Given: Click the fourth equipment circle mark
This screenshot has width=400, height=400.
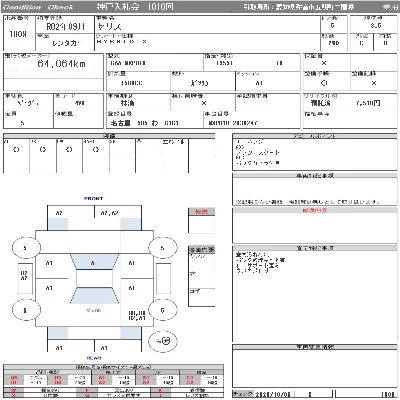Looking at the screenshot, I should [x=96, y=150].
